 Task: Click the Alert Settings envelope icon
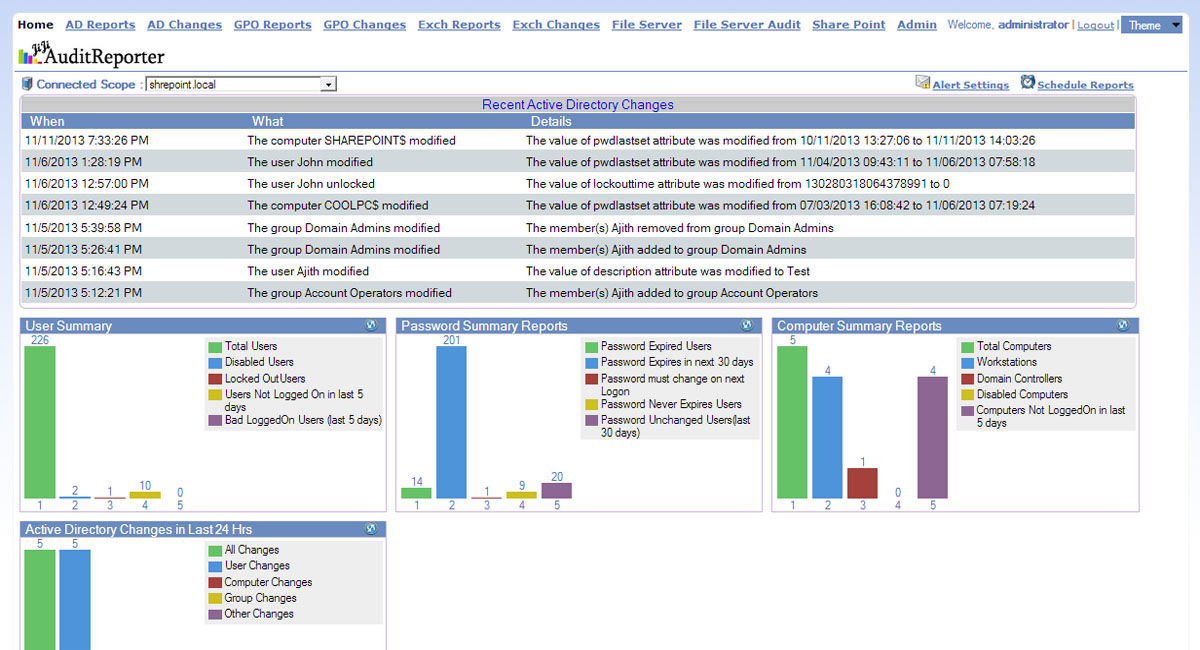click(x=923, y=83)
